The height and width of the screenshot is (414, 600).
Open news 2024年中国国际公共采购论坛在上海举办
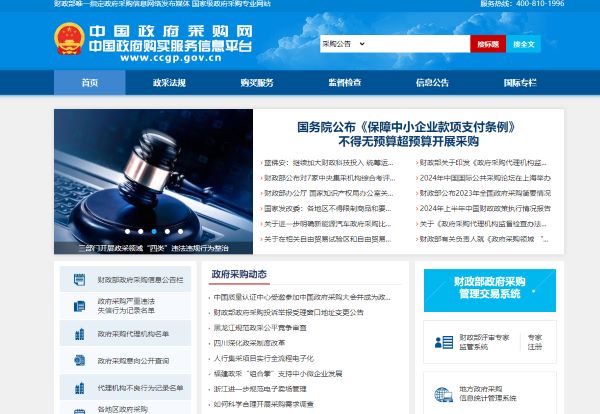click(485, 178)
